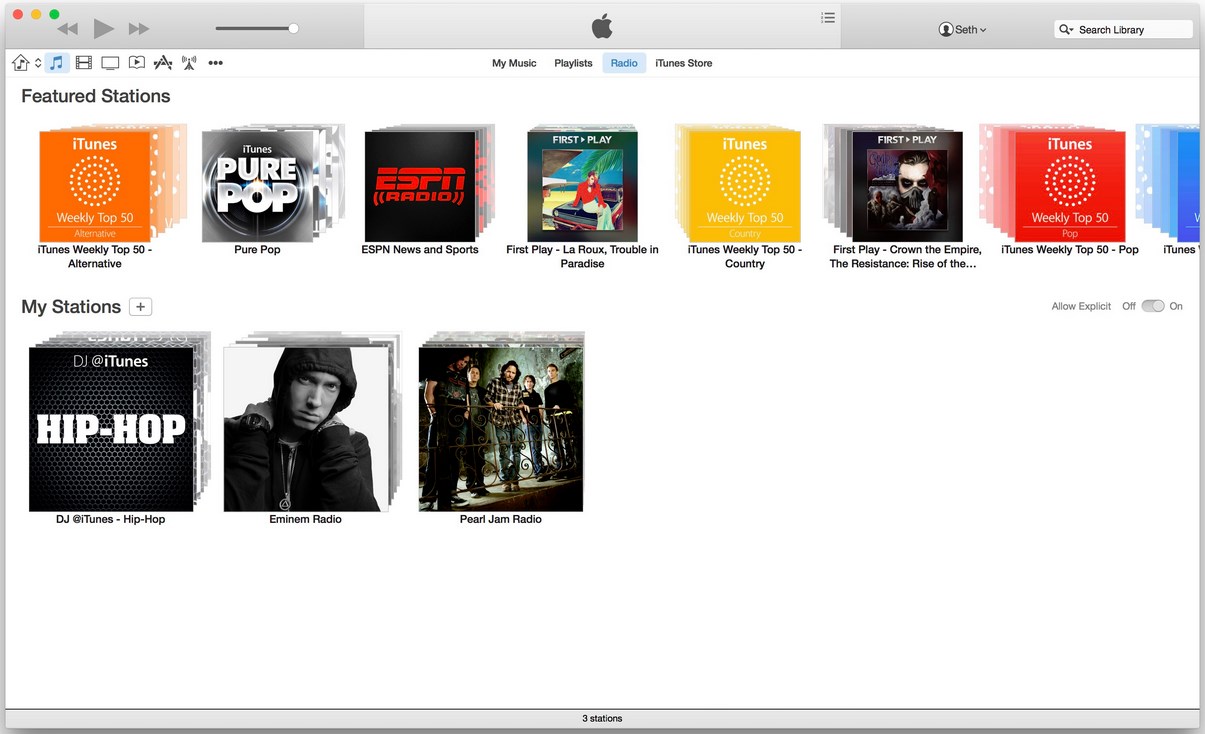Click the 'iTunes Weekly Top 50 - Pop' label

[x=1070, y=250]
